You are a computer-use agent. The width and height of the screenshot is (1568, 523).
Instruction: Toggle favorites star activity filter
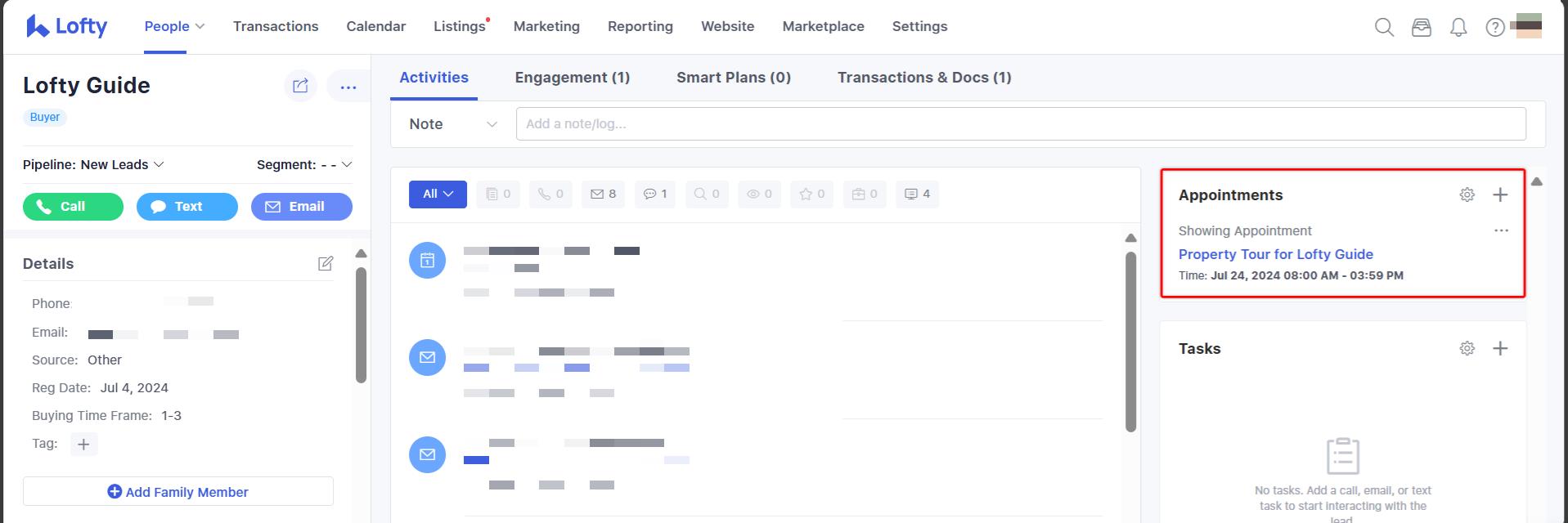(x=812, y=194)
